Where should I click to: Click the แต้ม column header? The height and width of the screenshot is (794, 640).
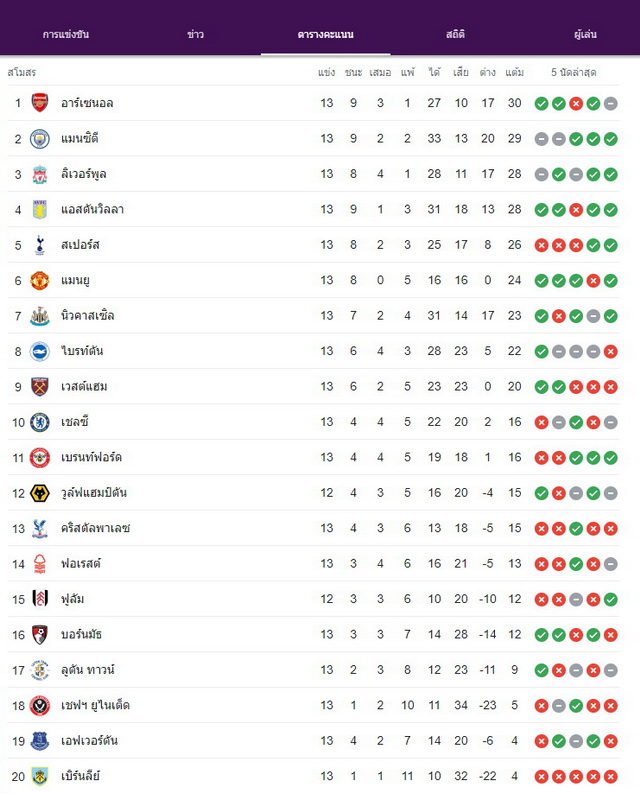(514, 72)
